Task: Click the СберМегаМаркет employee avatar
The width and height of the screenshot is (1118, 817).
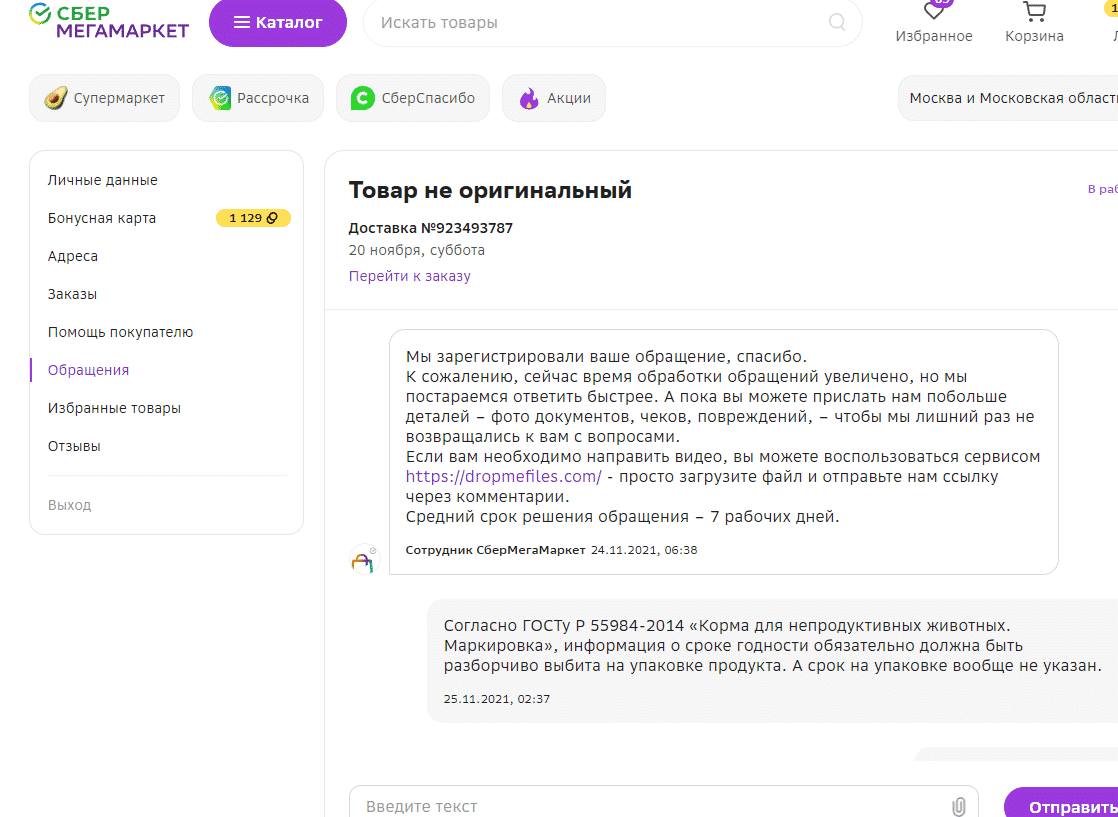Action: 364,560
